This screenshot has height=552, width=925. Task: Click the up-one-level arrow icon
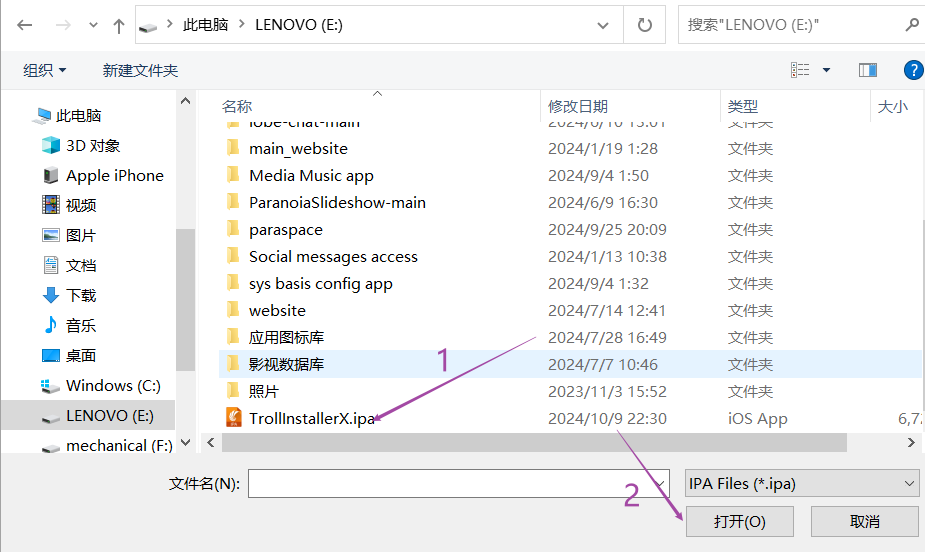click(119, 25)
